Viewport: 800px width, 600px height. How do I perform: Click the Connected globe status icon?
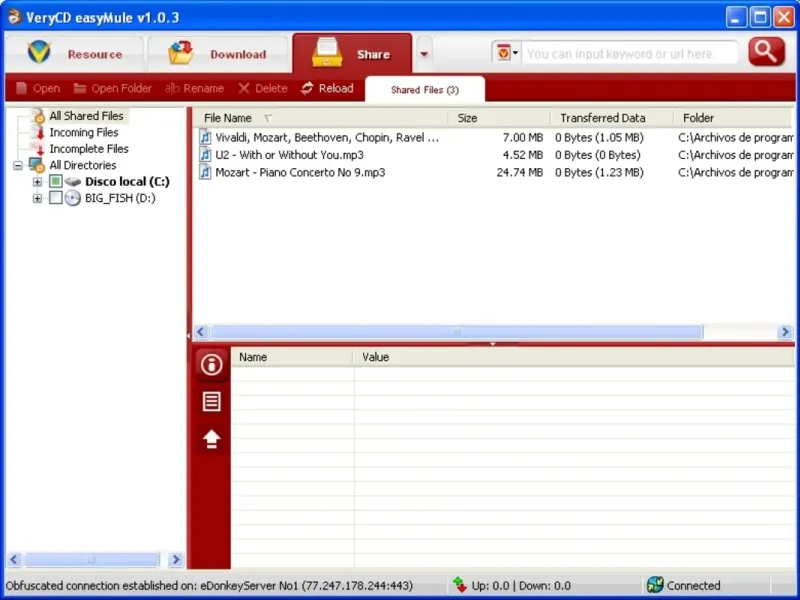(x=655, y=585)
